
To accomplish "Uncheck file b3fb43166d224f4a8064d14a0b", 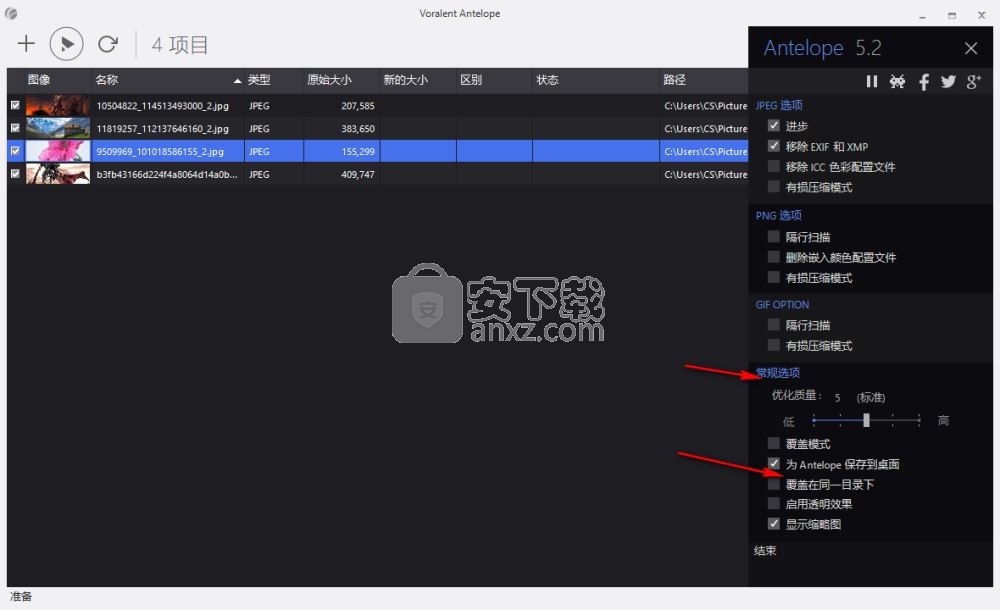I will click(x=15, y=174).
